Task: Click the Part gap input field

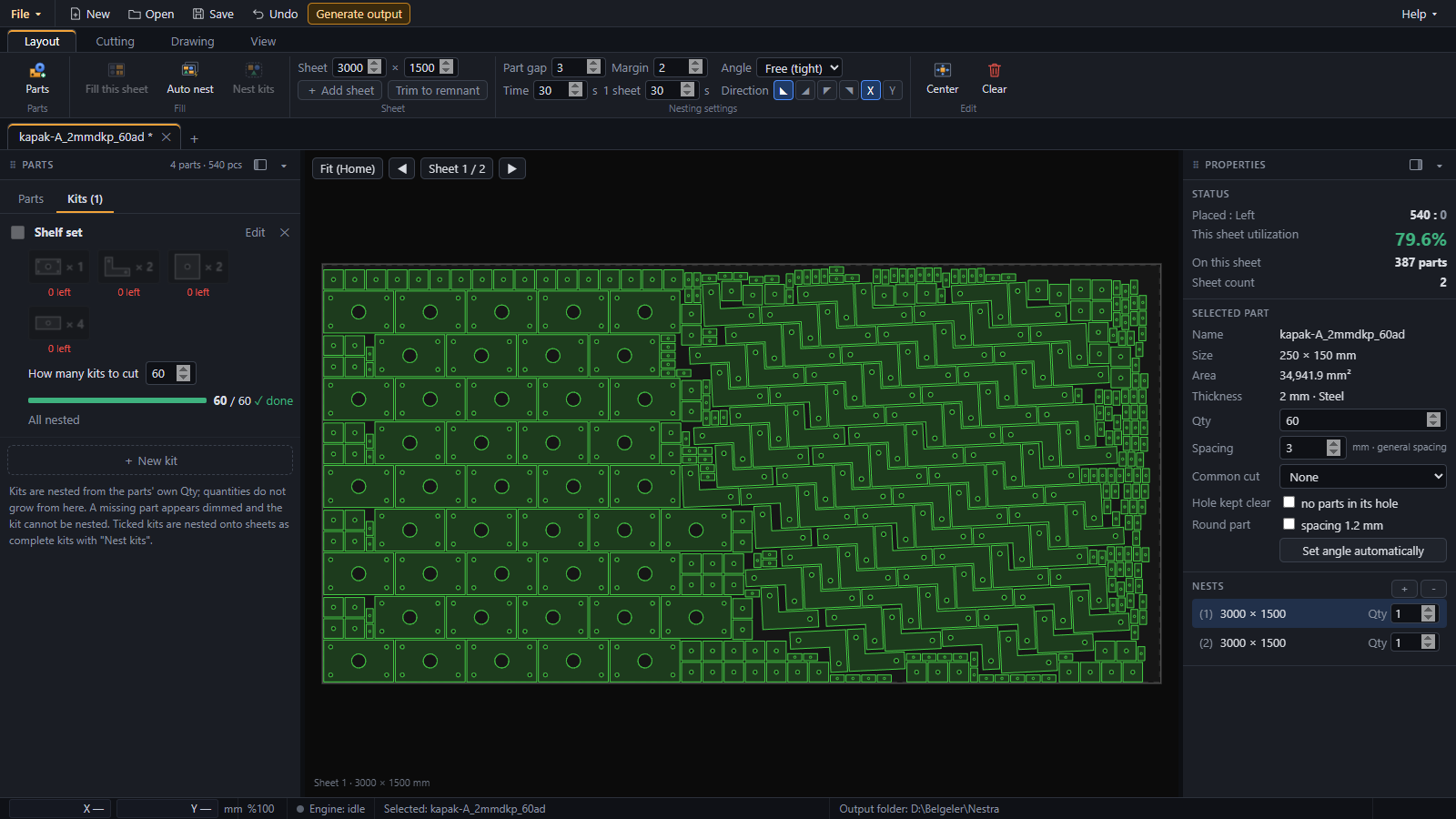Action: pyautogui.click(x=569, y=67)
